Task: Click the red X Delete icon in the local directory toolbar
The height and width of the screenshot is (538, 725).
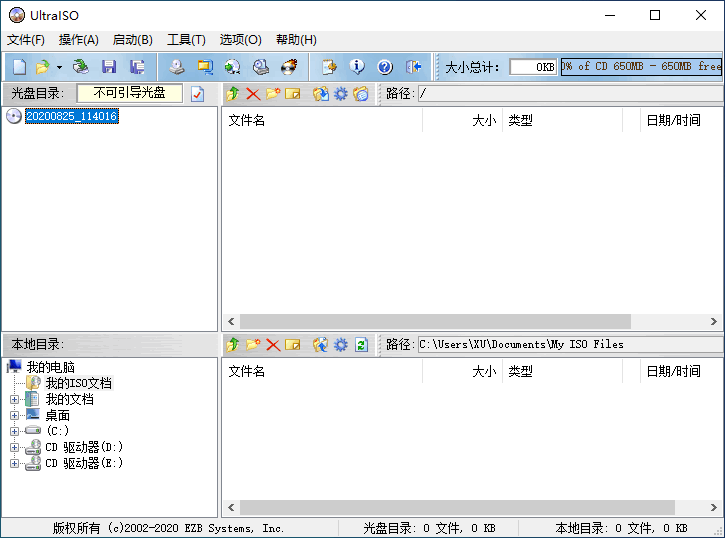Action: pyautogui.click(x=273, y=345)
